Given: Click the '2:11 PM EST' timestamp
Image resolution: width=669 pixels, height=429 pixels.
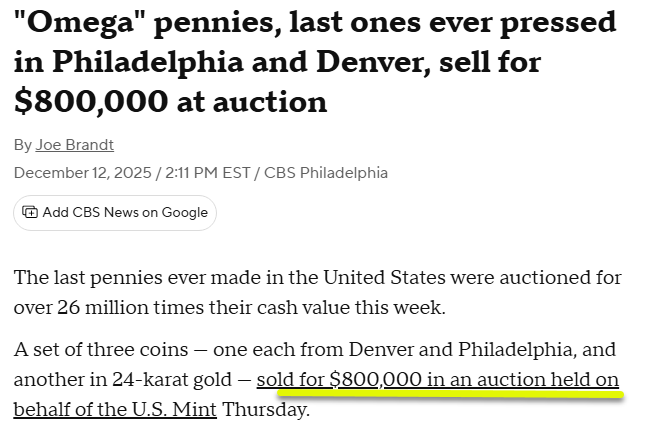Looking at the screenshot, I should (x=207, y=173).
